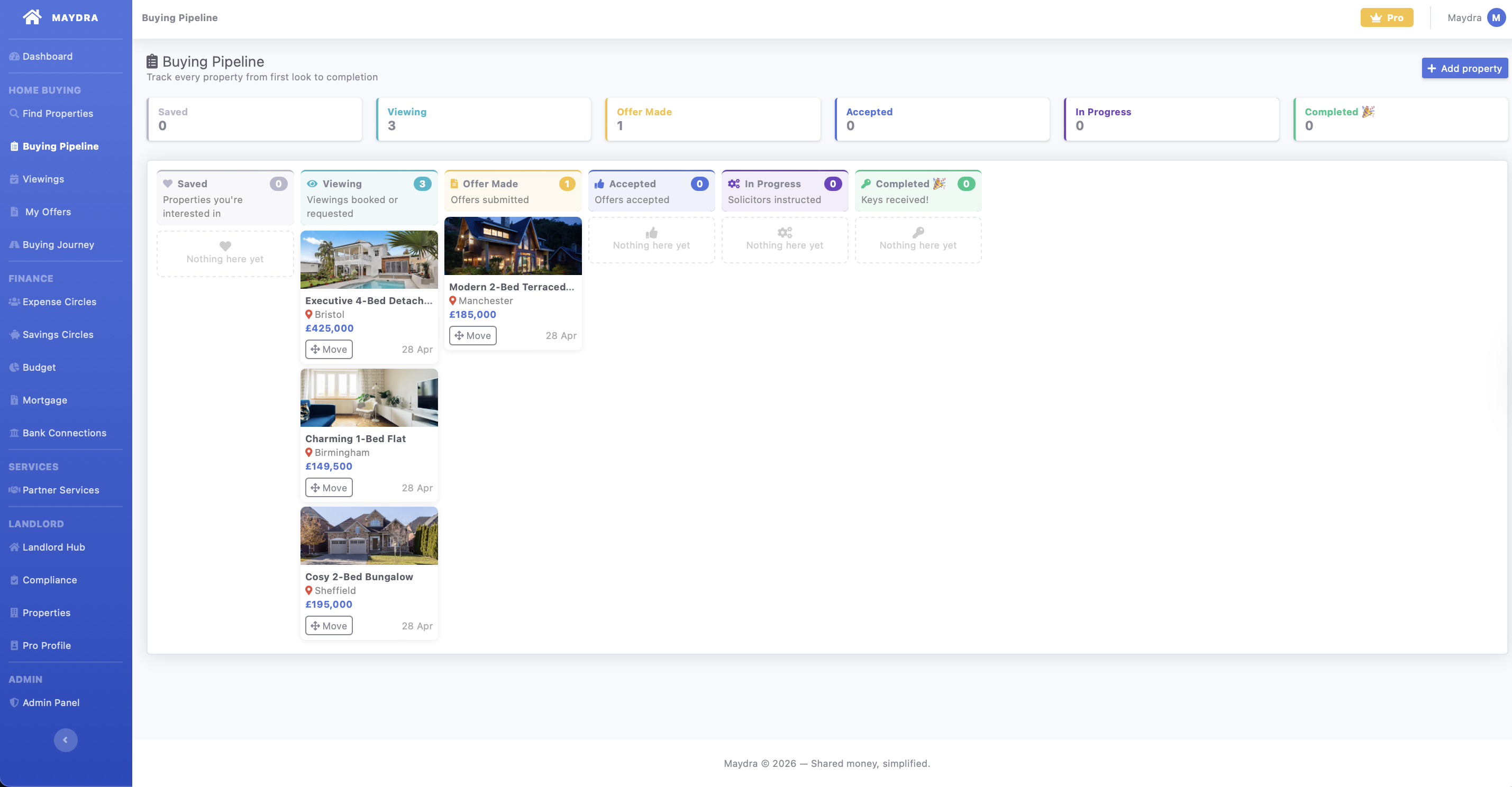1512x787 pixels.
Task: Click the Offer Made column document icon
Action: pos(454,184)
